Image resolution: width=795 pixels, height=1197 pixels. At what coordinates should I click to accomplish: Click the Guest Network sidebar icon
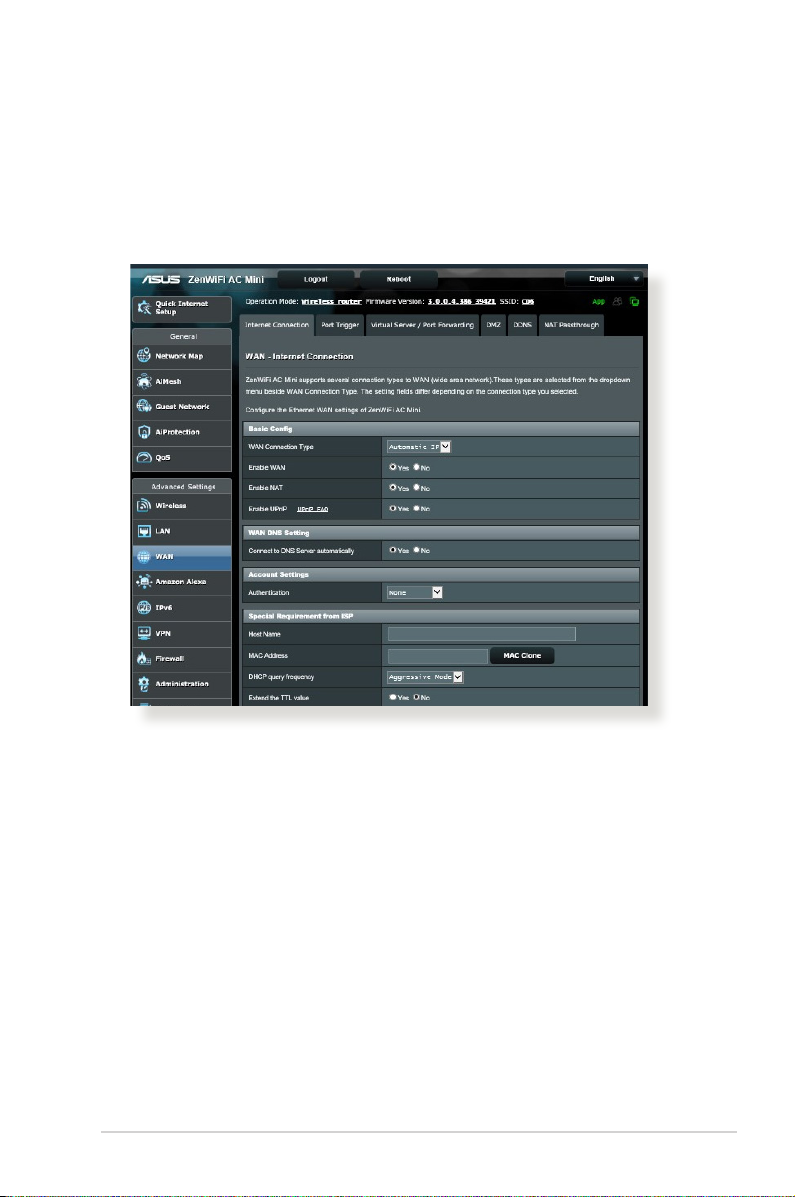(x=144, y=406)
